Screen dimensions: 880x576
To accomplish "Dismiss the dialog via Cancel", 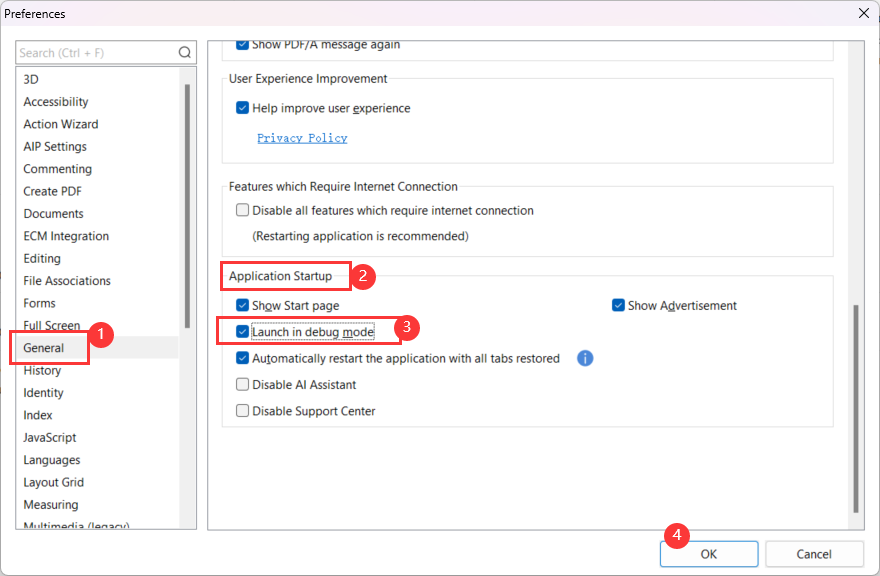I will tap(814, 553).
